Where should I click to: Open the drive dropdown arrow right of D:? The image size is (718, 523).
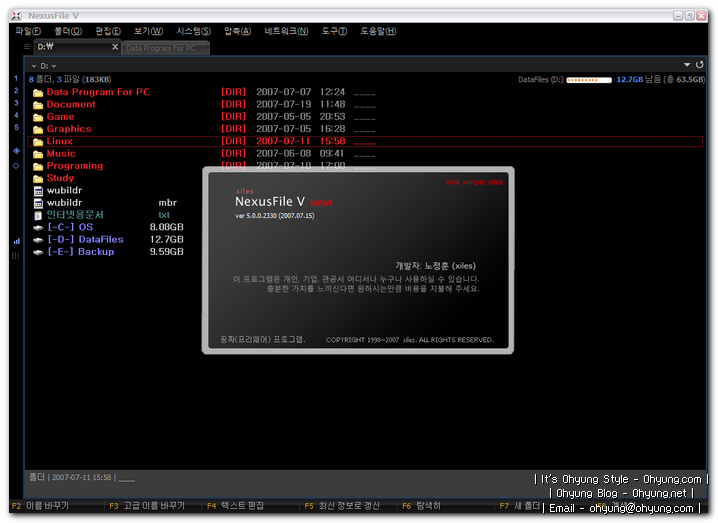[54, 66]
